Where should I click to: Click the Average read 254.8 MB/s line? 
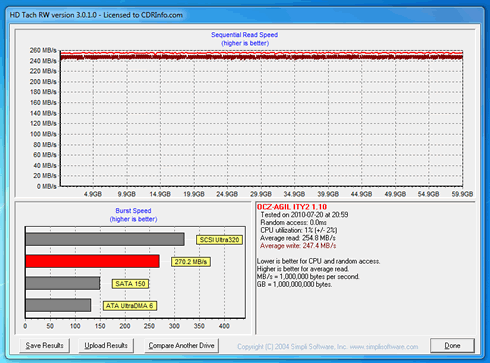298,238
